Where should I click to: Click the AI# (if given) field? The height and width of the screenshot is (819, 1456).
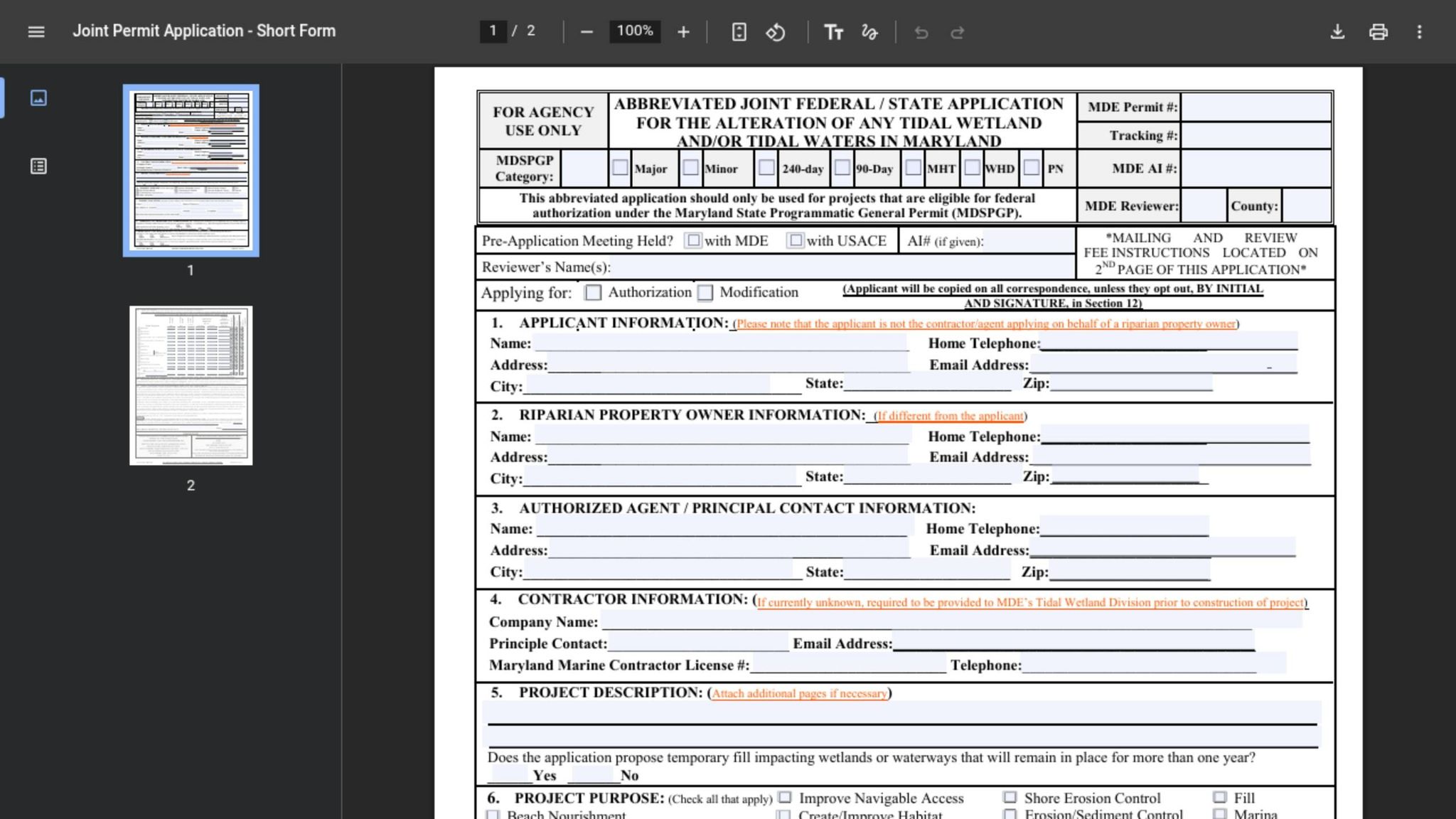tap(1029, 241)
